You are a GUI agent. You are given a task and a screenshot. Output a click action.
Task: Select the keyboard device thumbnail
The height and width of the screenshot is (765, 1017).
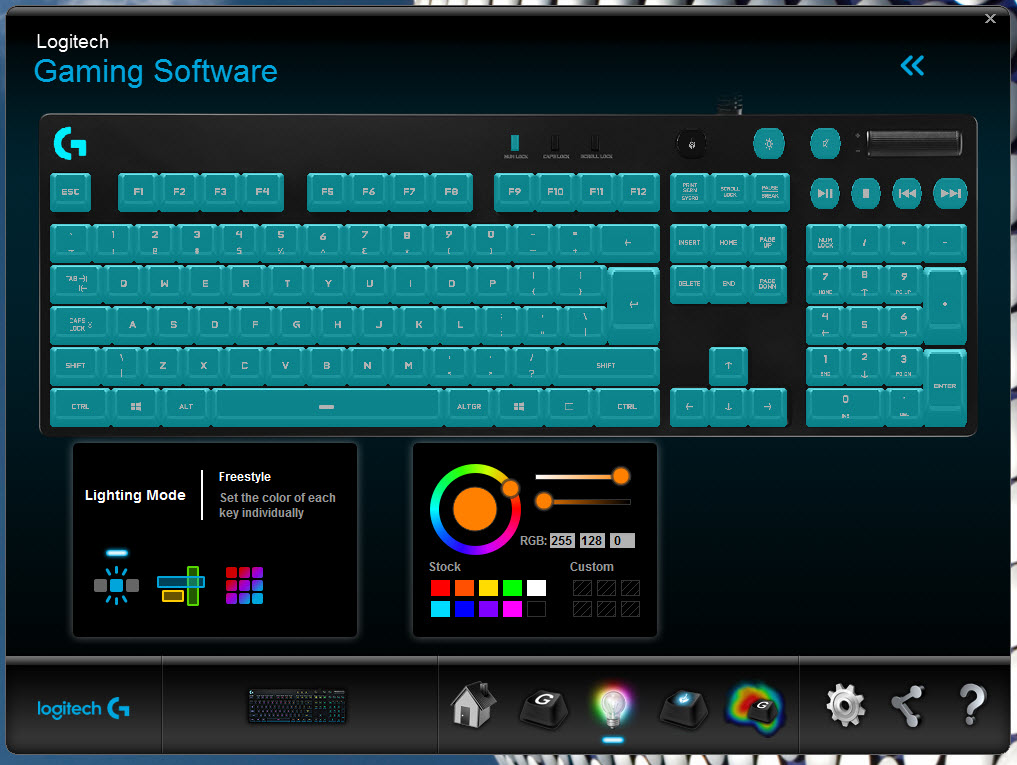pyautogui.click(x=297, y=705)
